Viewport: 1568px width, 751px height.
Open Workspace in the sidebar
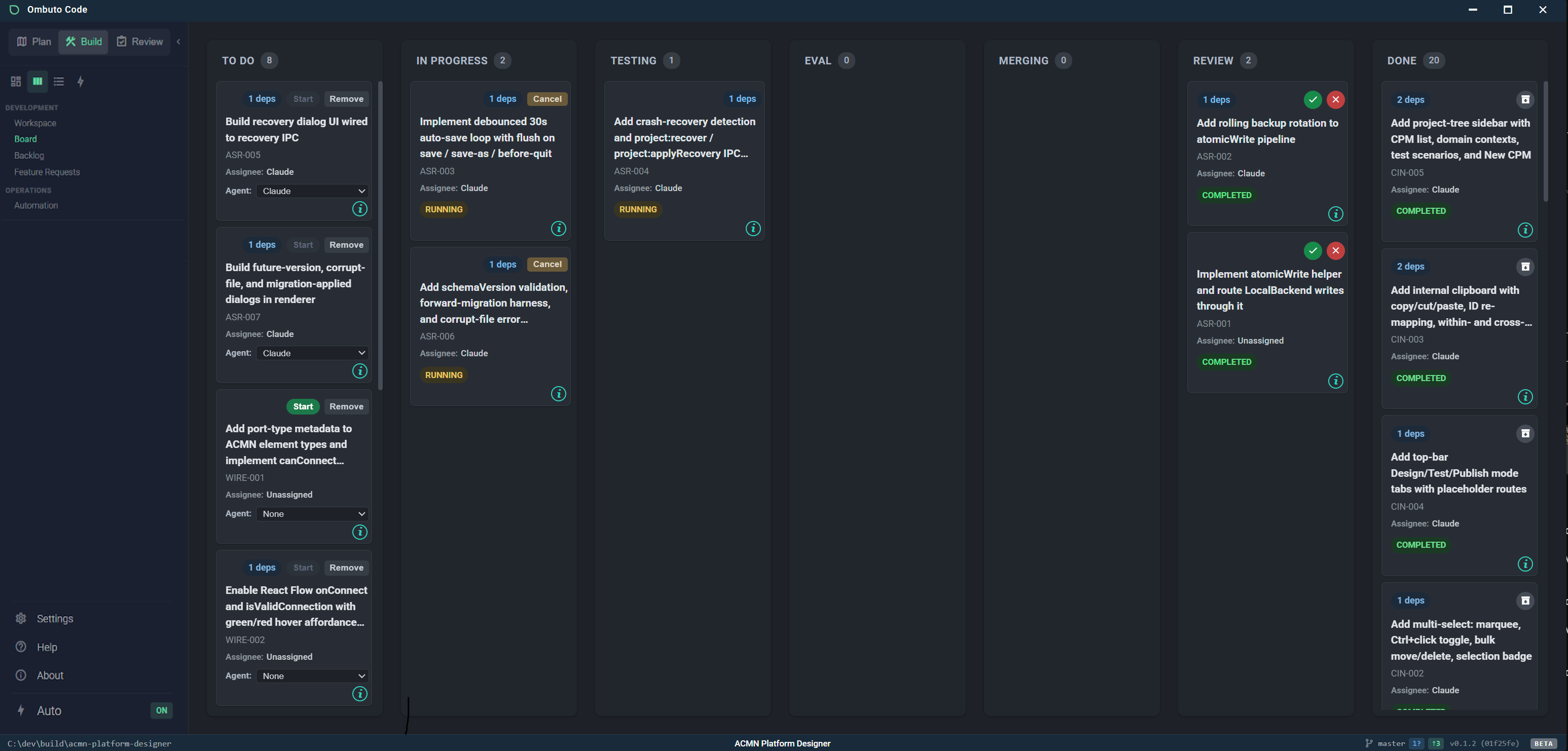(x=35, y=123)
